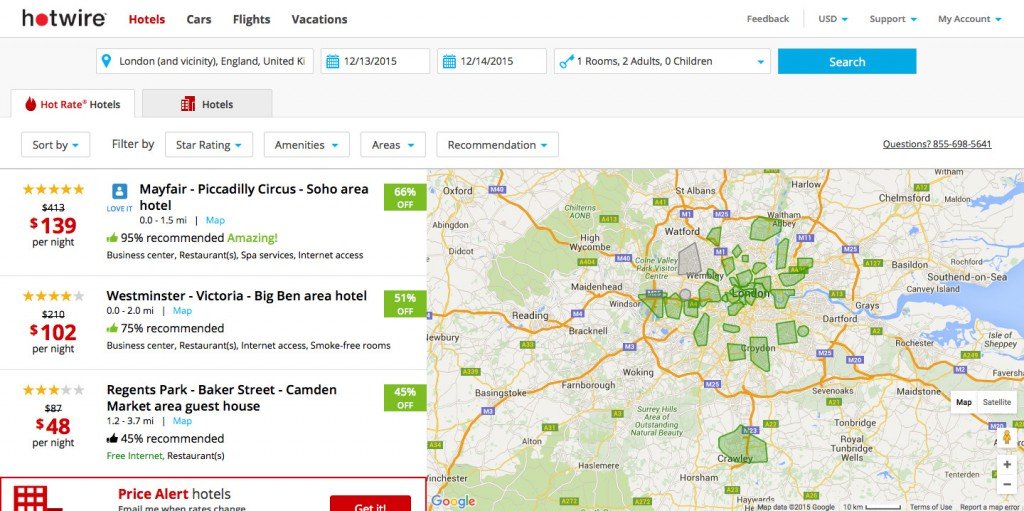
Task: Click the 66% OFF badge
Action: (x=405, y=197)
